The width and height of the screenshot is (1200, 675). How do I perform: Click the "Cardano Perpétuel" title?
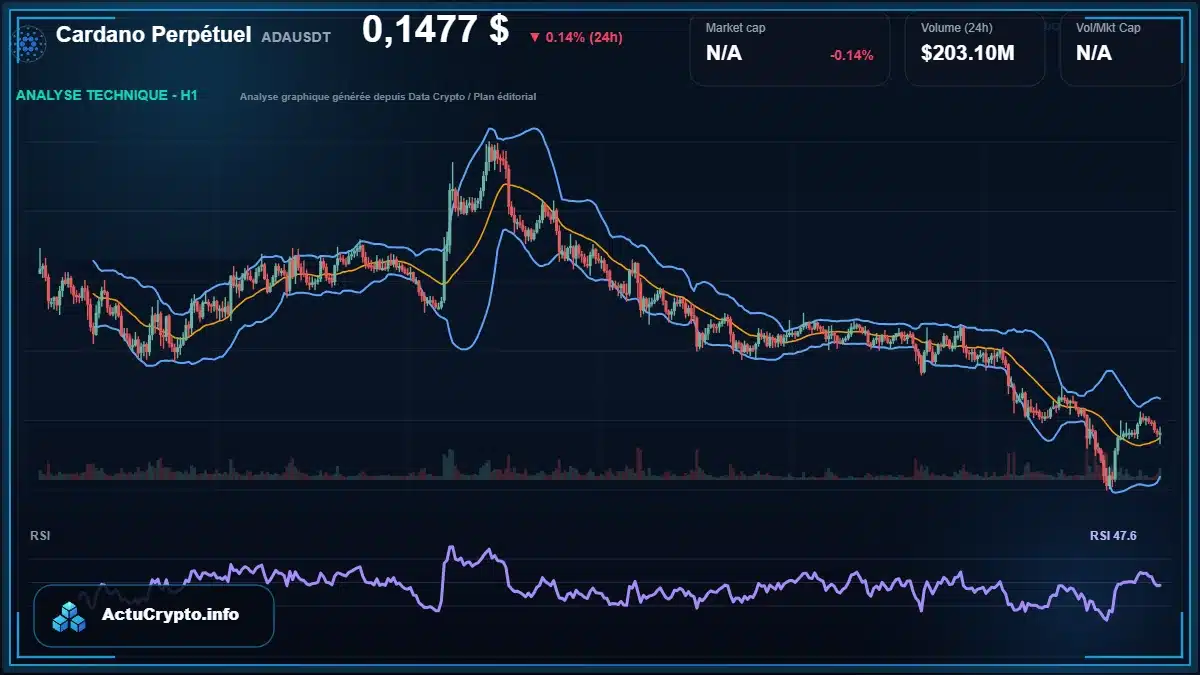154,35
